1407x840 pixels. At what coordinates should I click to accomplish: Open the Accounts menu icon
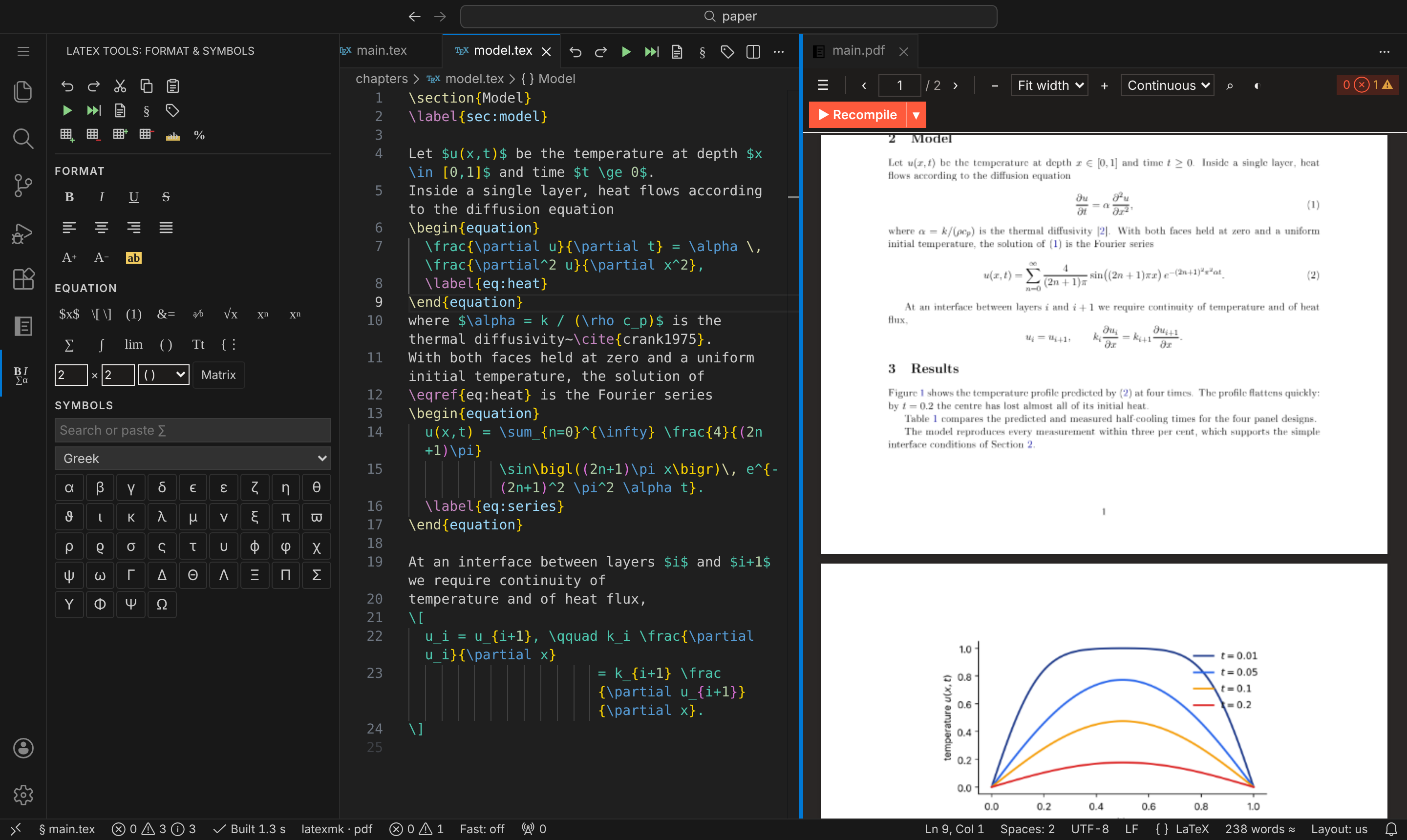click(22, 748)
